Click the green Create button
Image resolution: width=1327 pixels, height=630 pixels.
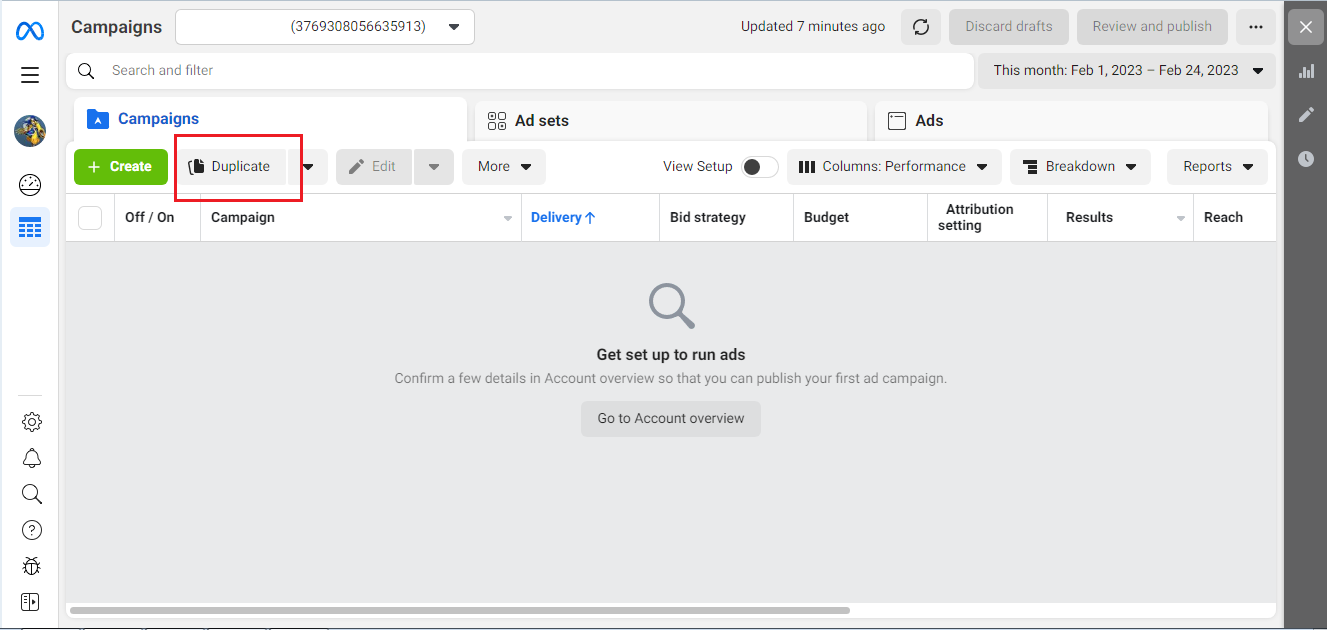click(120, 167)
